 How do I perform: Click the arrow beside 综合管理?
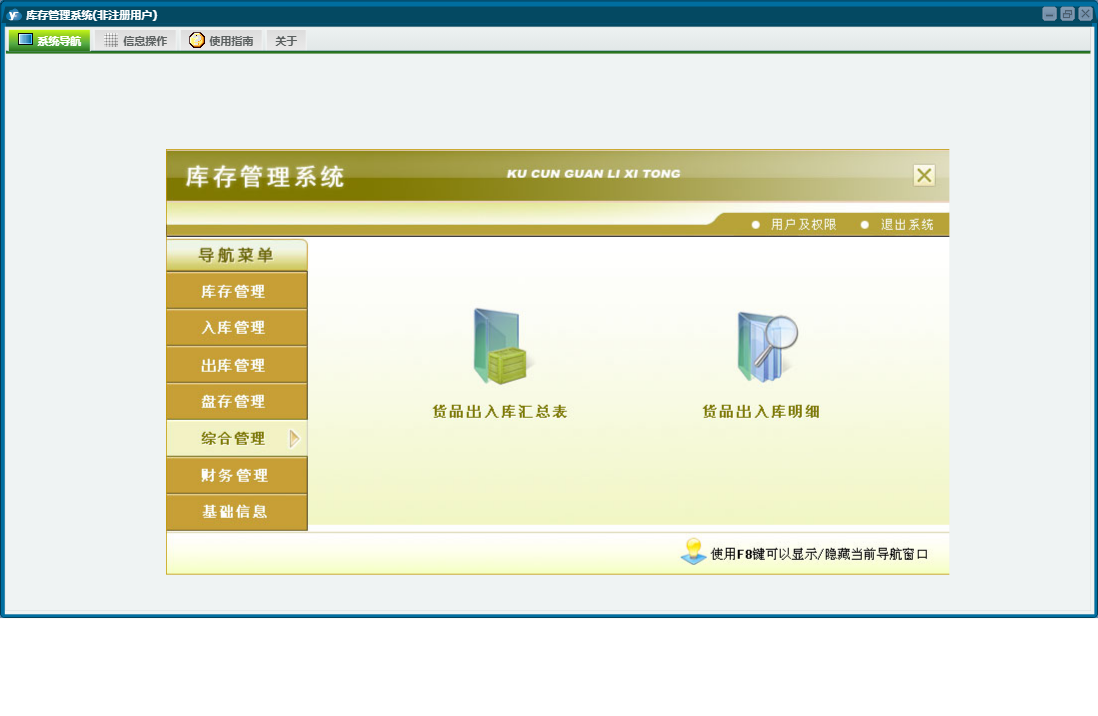(x=295, y=439)
